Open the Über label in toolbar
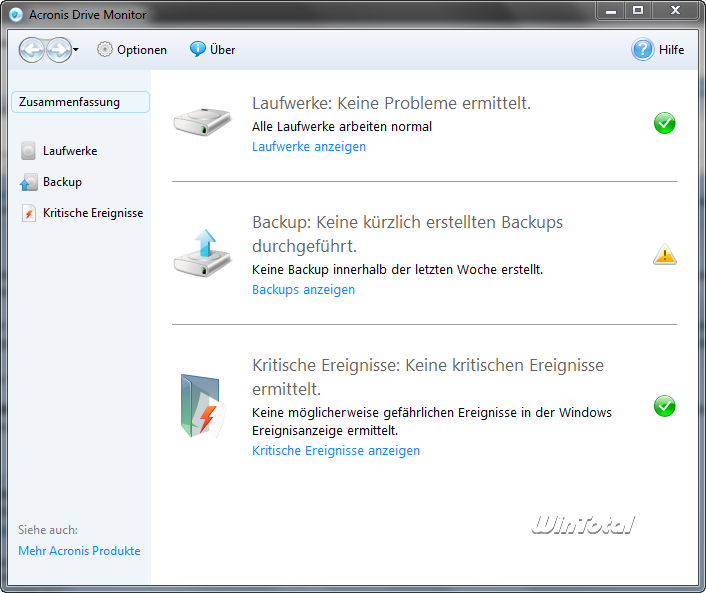This screenshot has height=593, width=706. click(x=222, y=50)
